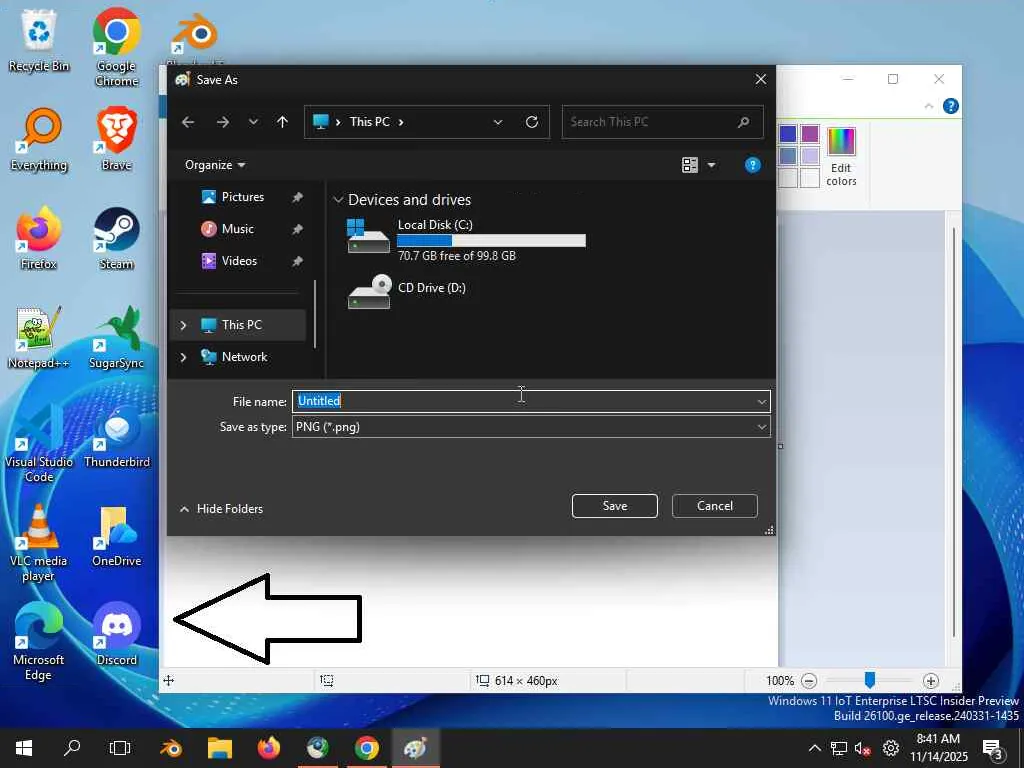Expand the This PC tree node
This screenshot has height=768, width=1024.
point(184,325)
